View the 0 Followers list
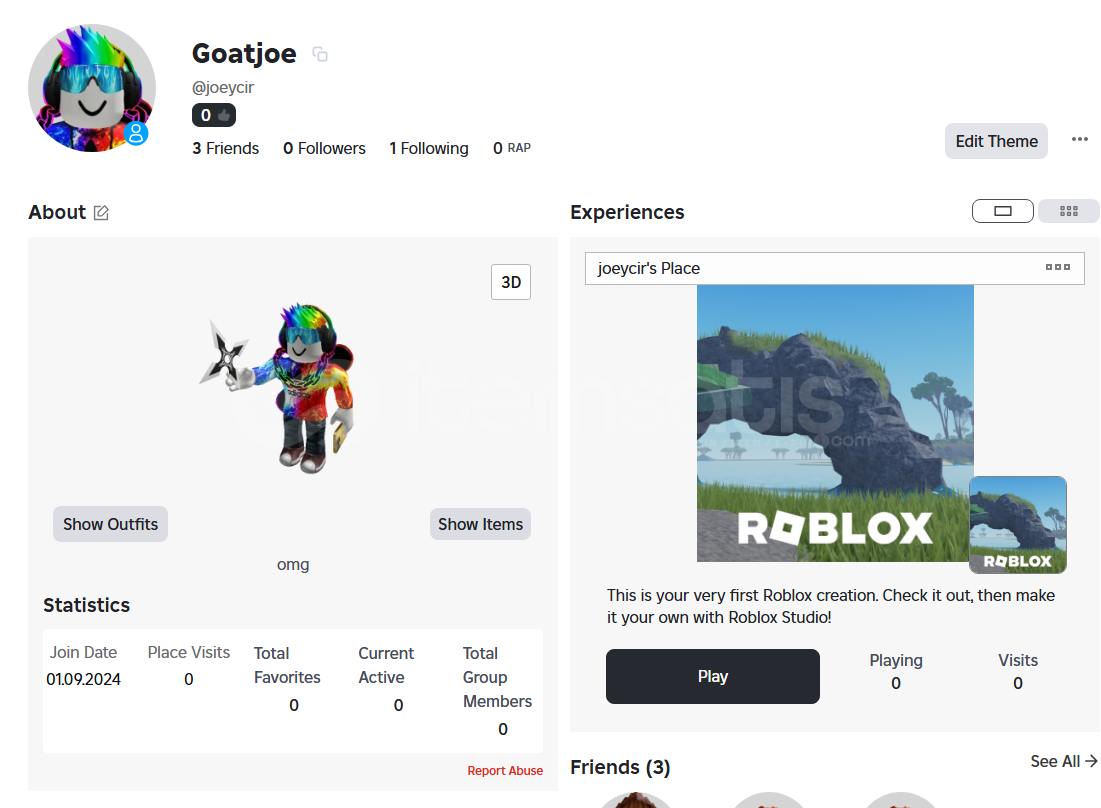 click(324, 148)
